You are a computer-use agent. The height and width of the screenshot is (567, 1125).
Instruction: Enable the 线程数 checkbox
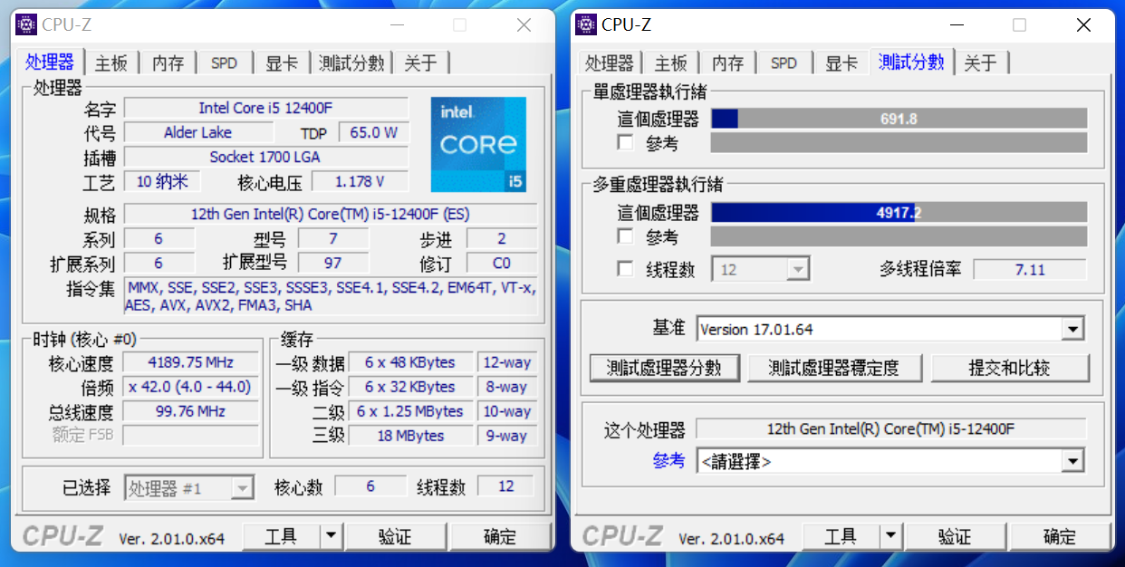pyautogui.click(x=626, y=269)
